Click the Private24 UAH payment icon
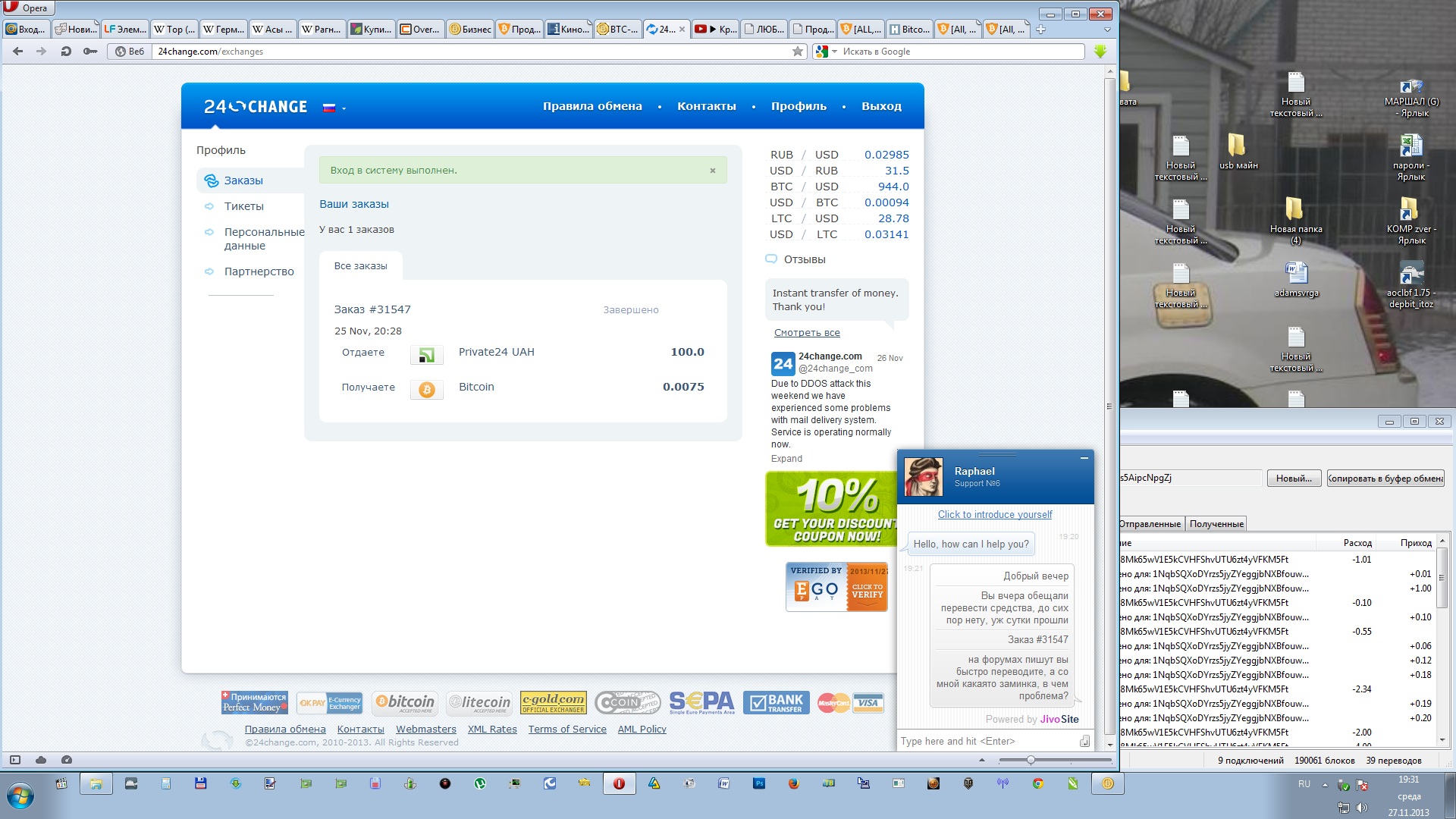This screenshot has width=1456, height=819. tap(427, 354)
